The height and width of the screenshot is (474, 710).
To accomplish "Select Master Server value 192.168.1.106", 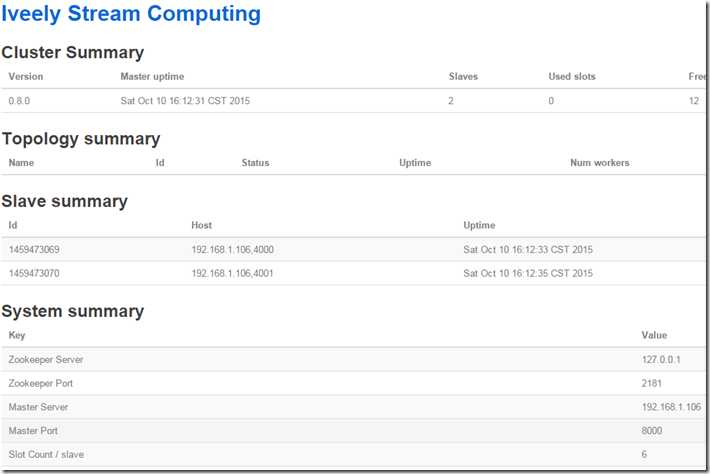I will click(671, 407).
